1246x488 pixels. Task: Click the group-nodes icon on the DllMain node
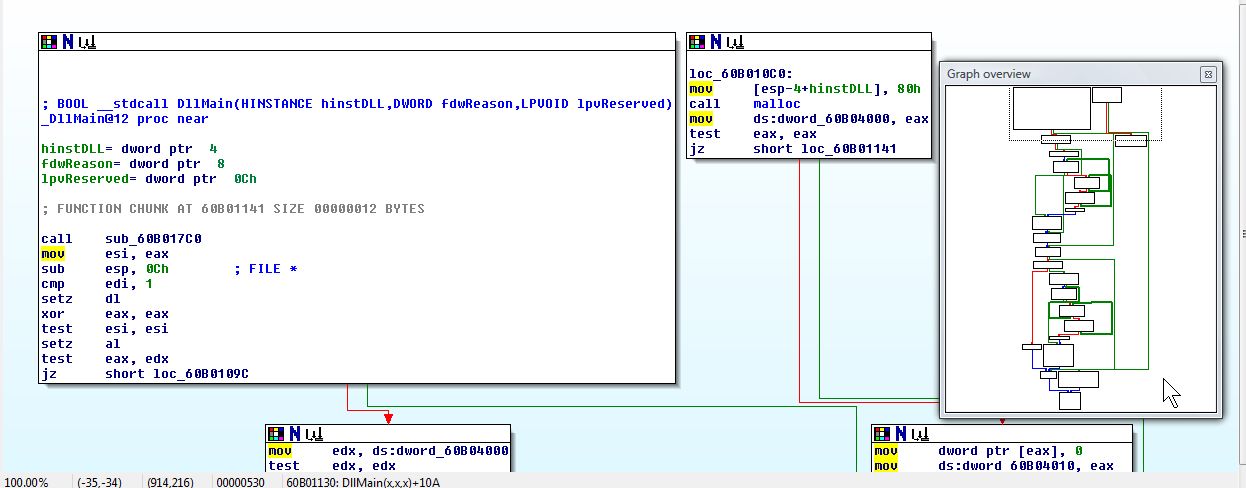pyautogui.click(x=86, y=42)
